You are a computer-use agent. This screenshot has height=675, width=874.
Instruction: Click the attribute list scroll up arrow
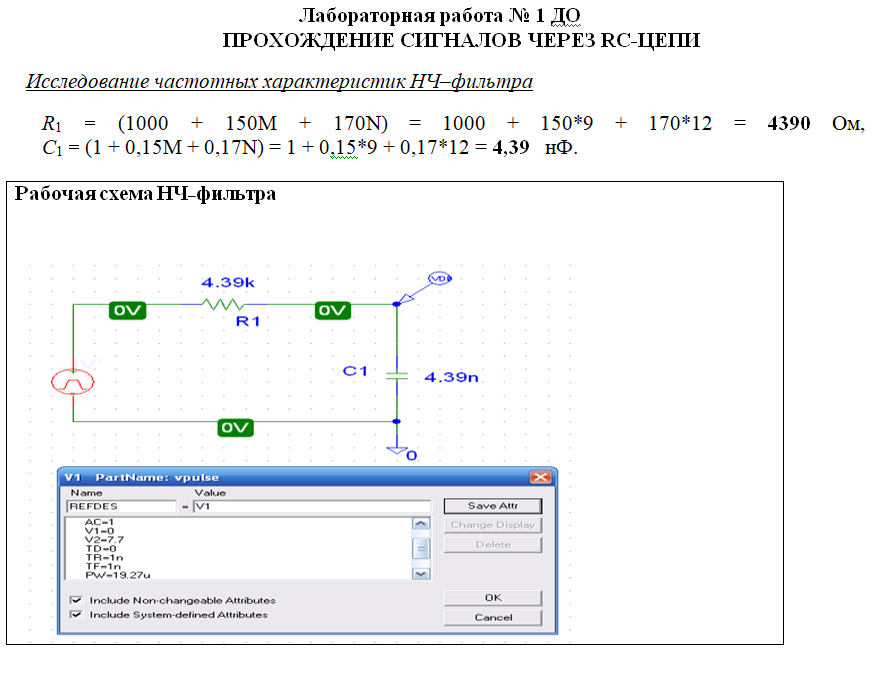pyautogui.click(x=421, y=524)
